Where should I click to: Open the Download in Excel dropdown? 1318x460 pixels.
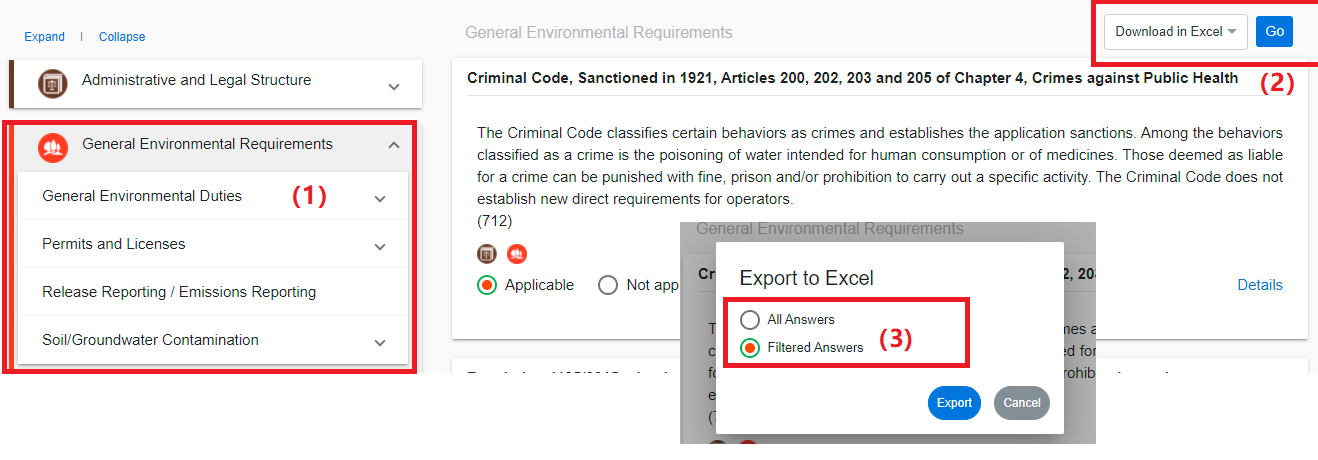coord(1176,31)
